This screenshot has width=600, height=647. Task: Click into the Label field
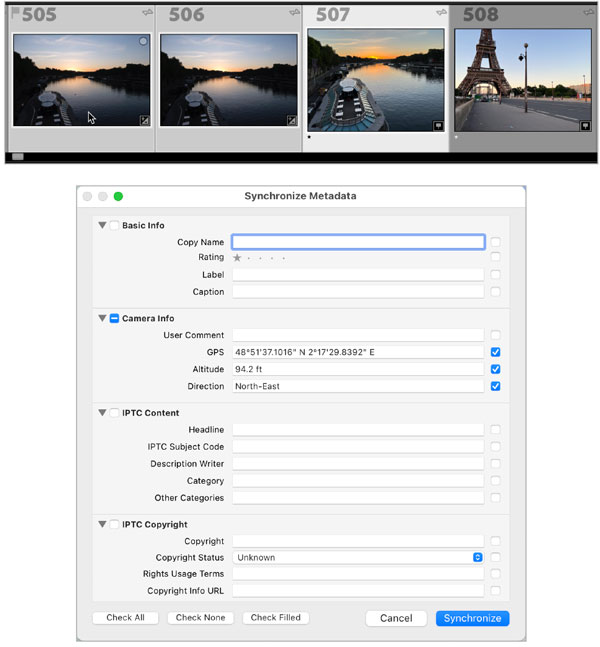(358, 275)
